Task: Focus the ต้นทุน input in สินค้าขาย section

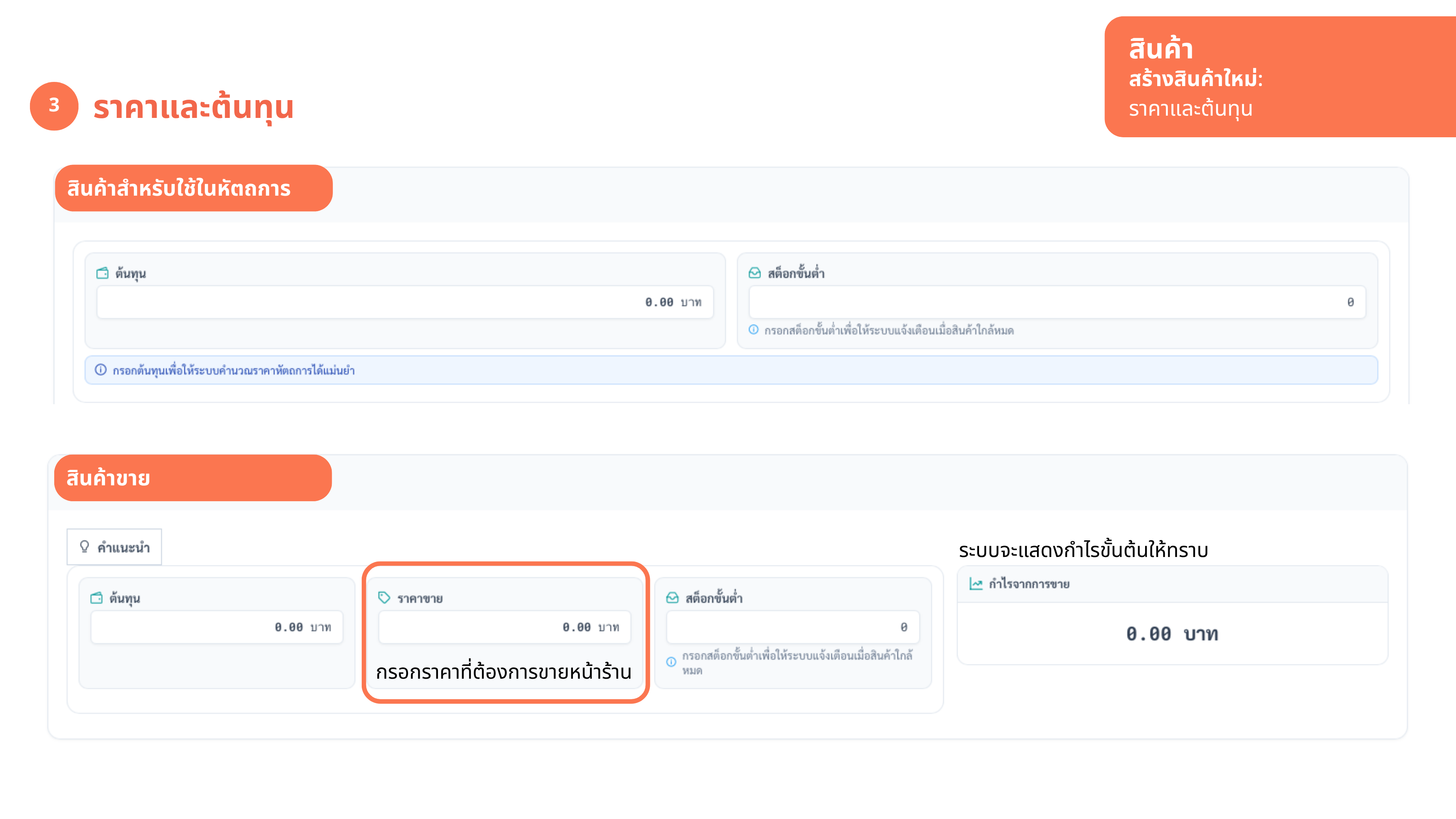Action: click(217, 627)
